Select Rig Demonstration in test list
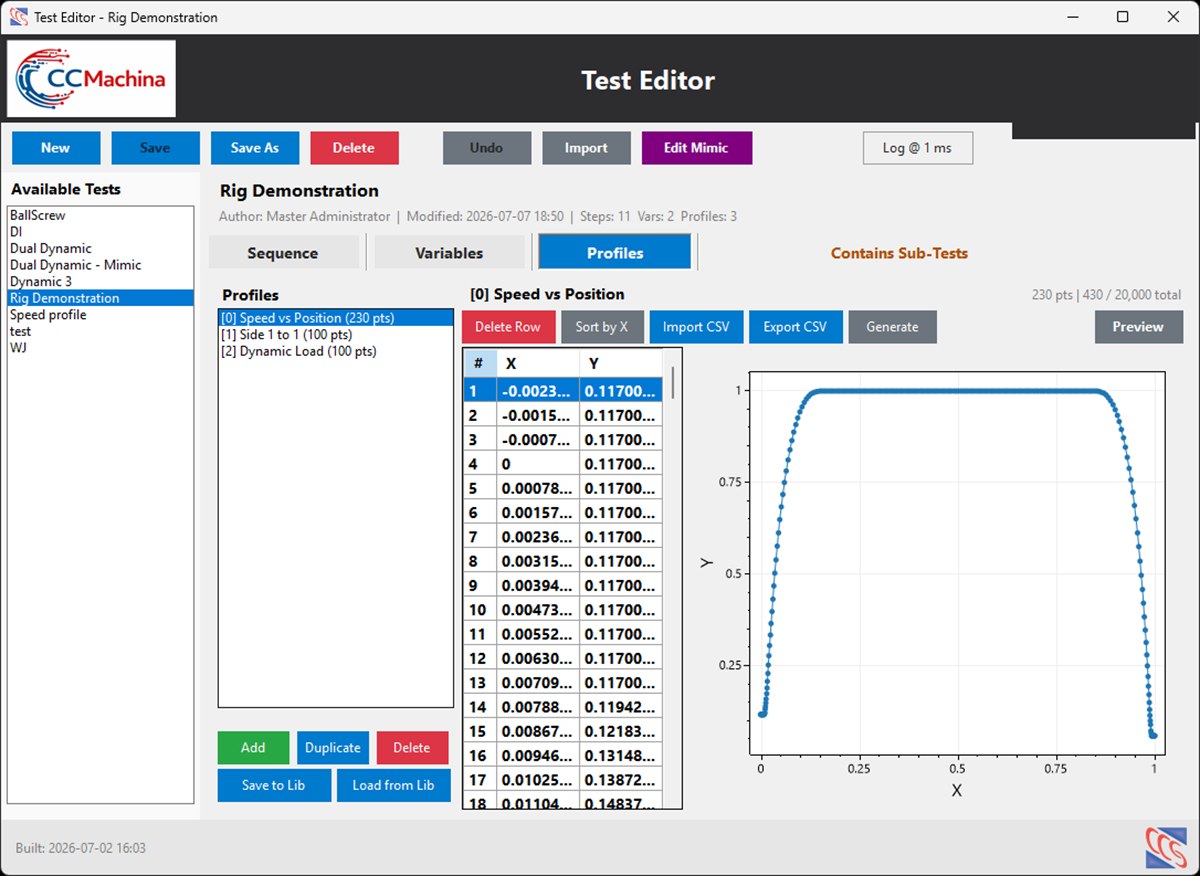1200x876 pixels. click(100, 298)
